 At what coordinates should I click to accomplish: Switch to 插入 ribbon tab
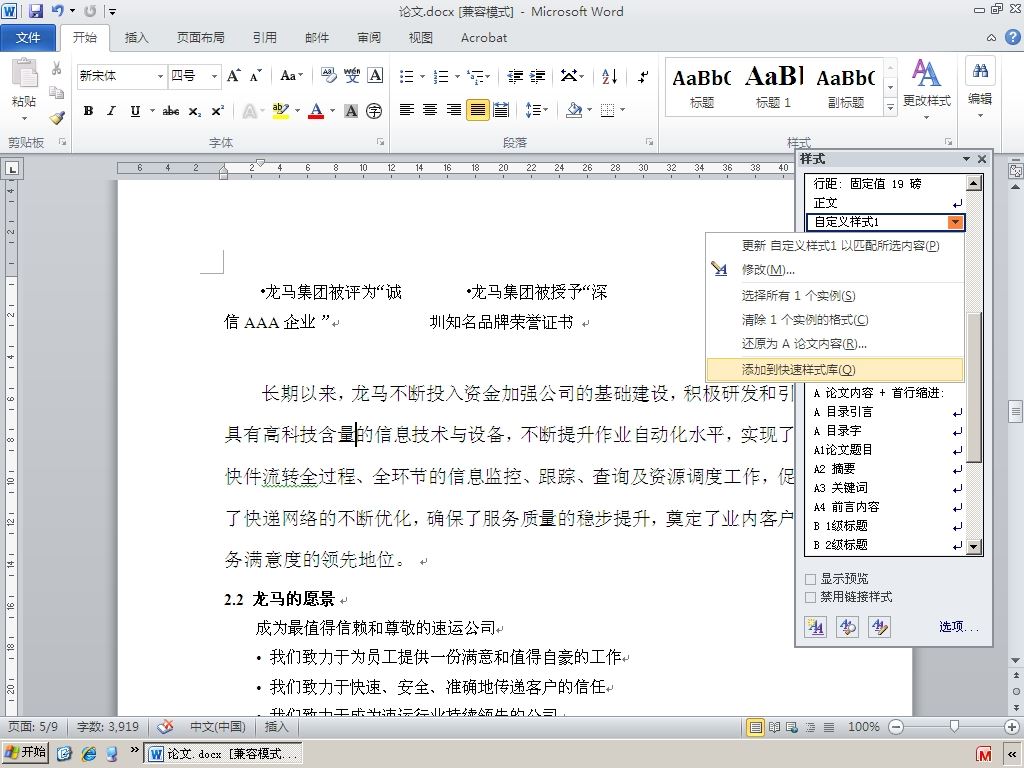136,38
